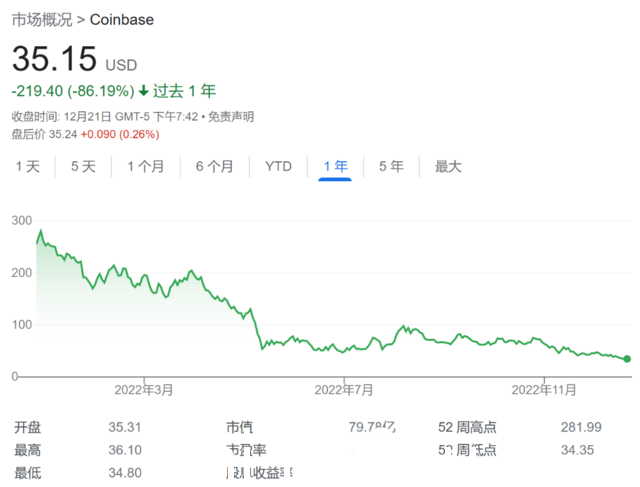
Task: Open the 市场概况 breadcrumb link
Action: coord(42,20)
